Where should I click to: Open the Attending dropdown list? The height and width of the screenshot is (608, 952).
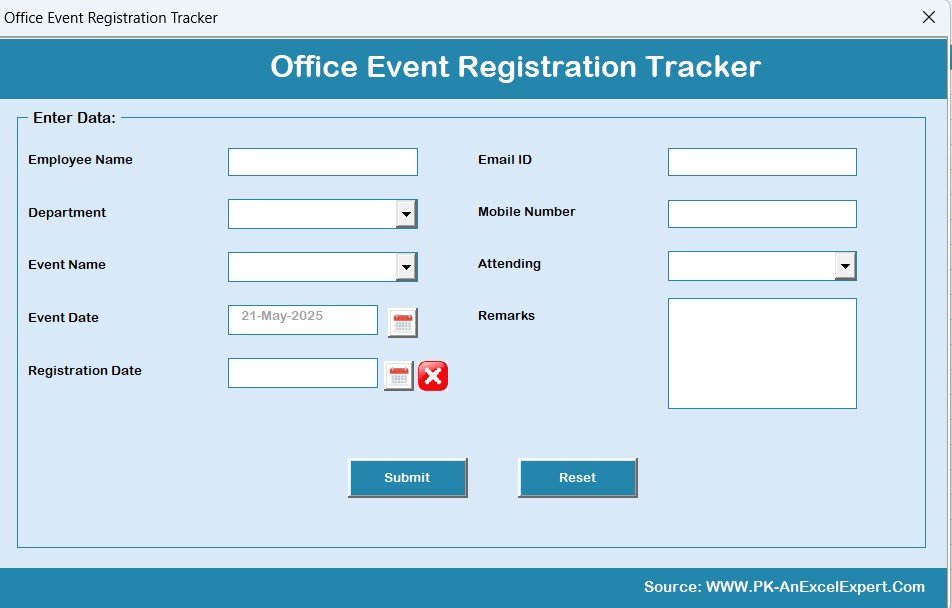[x=845, y=266]
